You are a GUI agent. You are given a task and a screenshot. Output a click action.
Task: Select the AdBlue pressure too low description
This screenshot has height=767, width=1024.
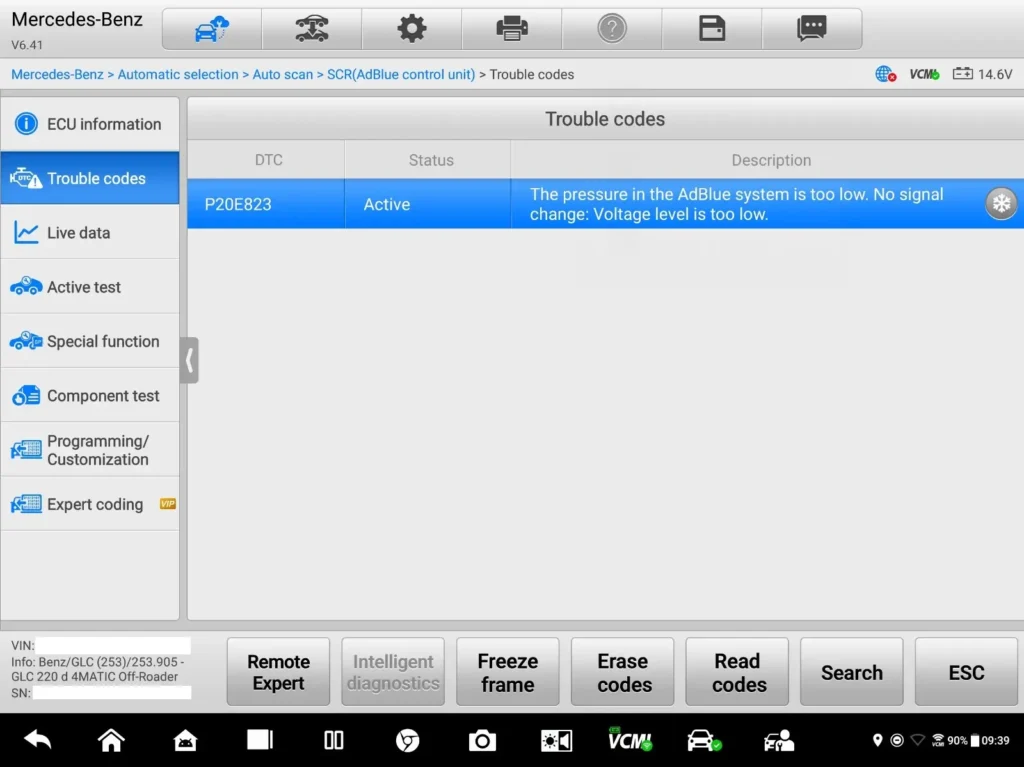[737, 204]
